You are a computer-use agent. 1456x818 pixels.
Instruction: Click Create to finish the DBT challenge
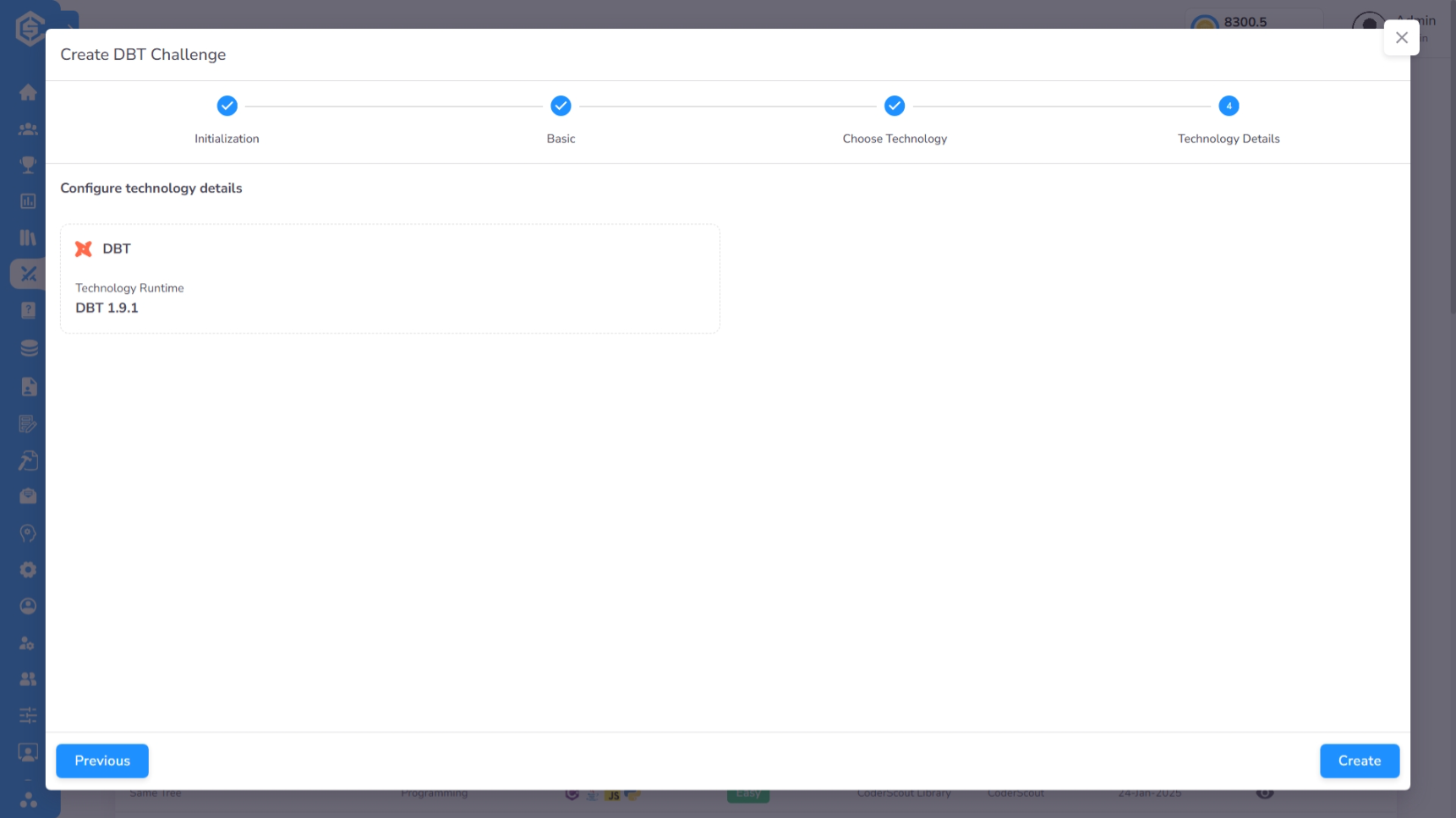click(x=1359, y=761)
